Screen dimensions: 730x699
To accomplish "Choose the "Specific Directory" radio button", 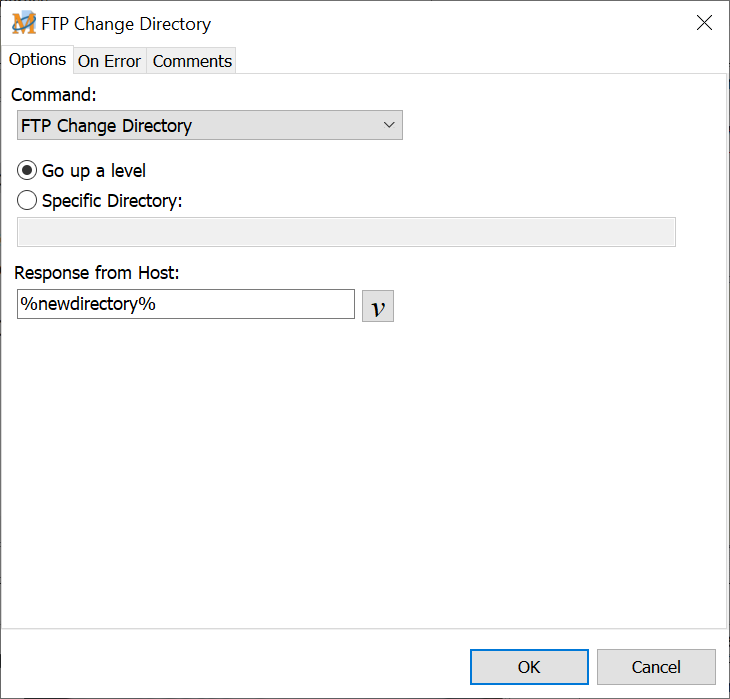I will click(x=28, y=200).
